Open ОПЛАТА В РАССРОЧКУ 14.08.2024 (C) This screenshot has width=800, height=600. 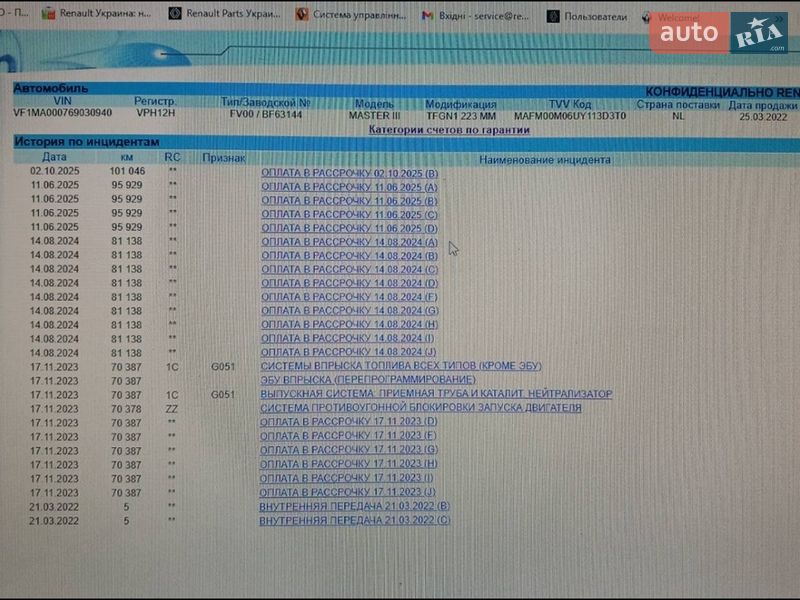point(349,269)
